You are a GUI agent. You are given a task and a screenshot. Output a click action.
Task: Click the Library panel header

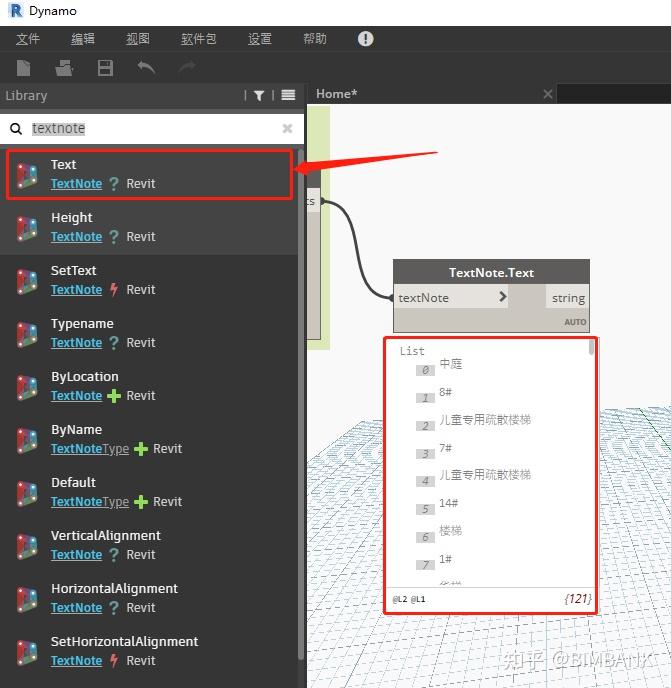click(152, 95)
